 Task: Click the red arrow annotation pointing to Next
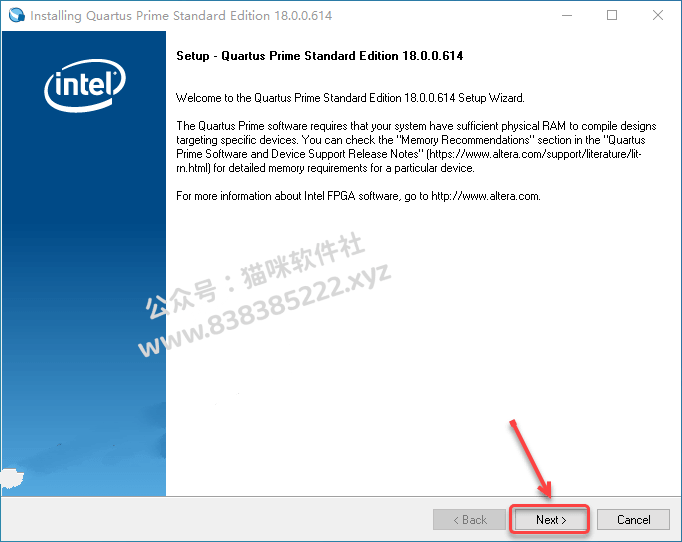point(531,459)
